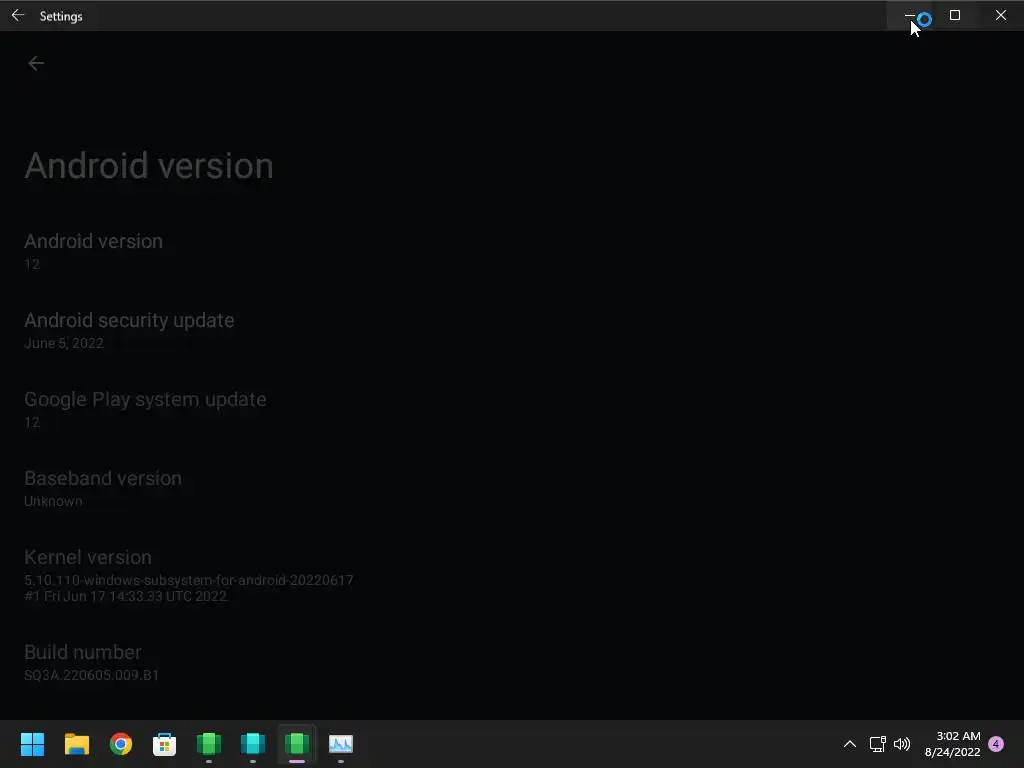
Task: Open the Android version 12 entry
Action: [512, 251]
